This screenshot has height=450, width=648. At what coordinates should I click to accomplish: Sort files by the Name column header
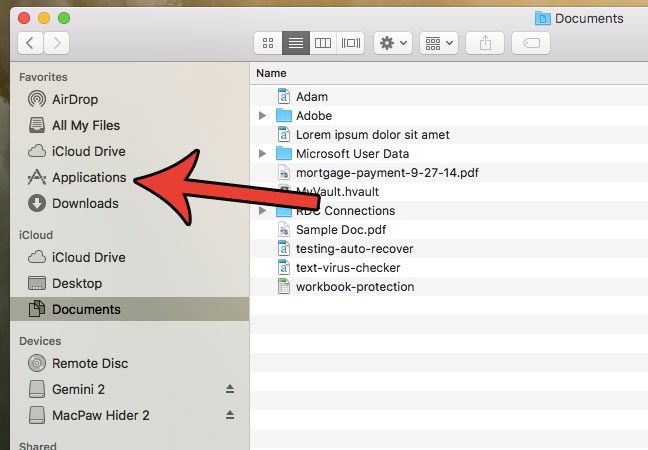pos(271,73)
